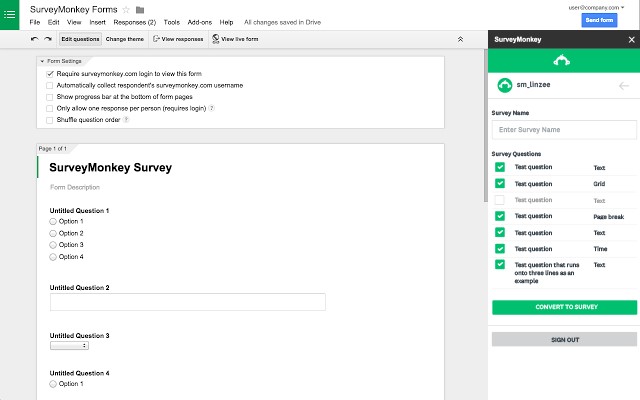This screenshot has height=400, width=640.
Task: Click the SurveyMonkey Survey form title
Action: (x=111, y=168)
